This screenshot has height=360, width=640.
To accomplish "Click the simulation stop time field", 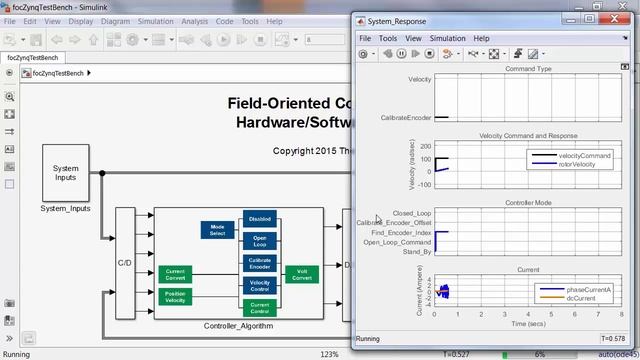I will (x=325, y=40).
